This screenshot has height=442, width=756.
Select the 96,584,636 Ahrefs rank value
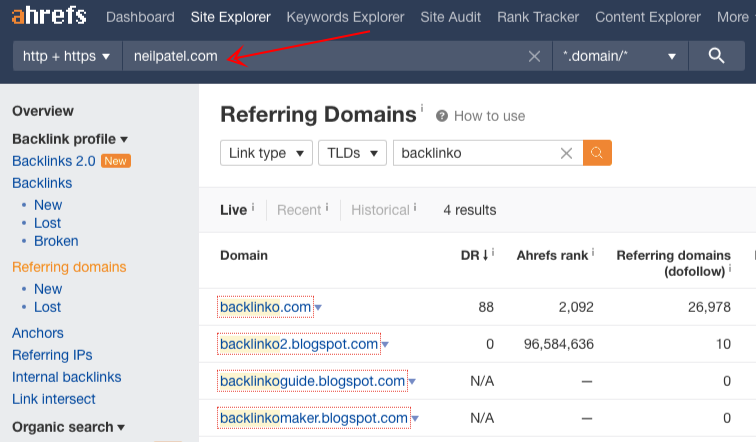[x=559, y=344]
